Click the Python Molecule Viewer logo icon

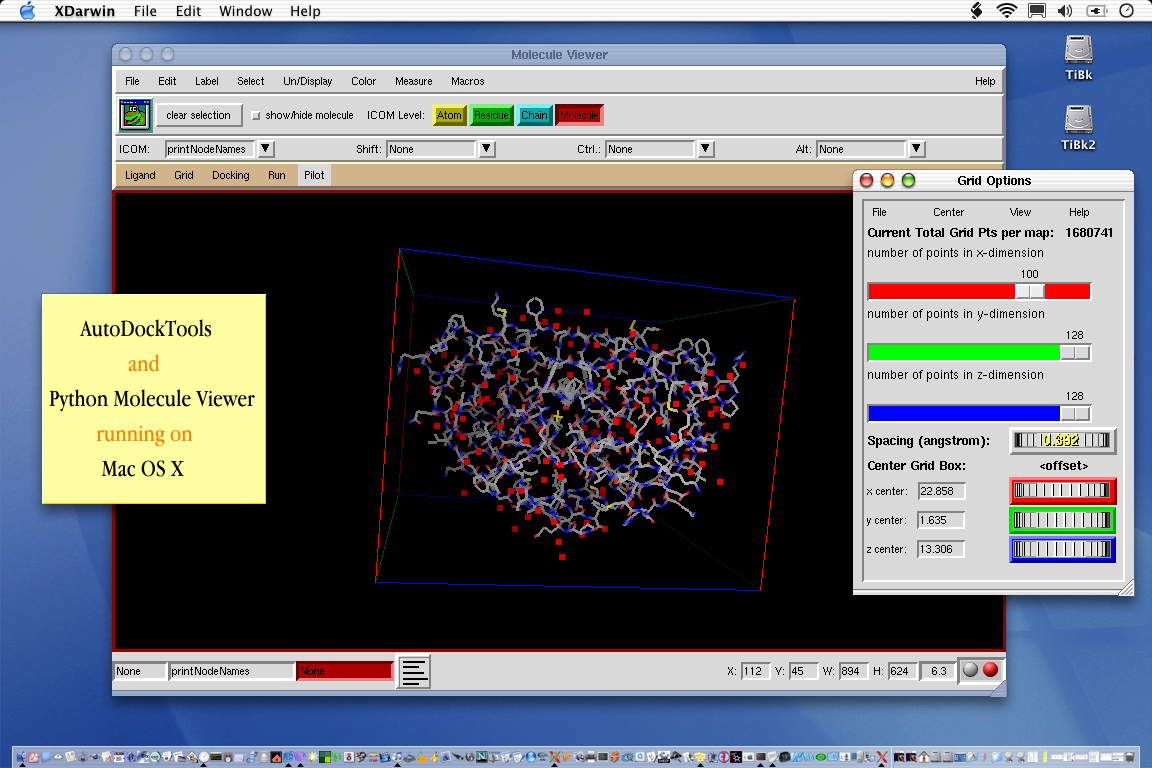(x=135, y=115)
